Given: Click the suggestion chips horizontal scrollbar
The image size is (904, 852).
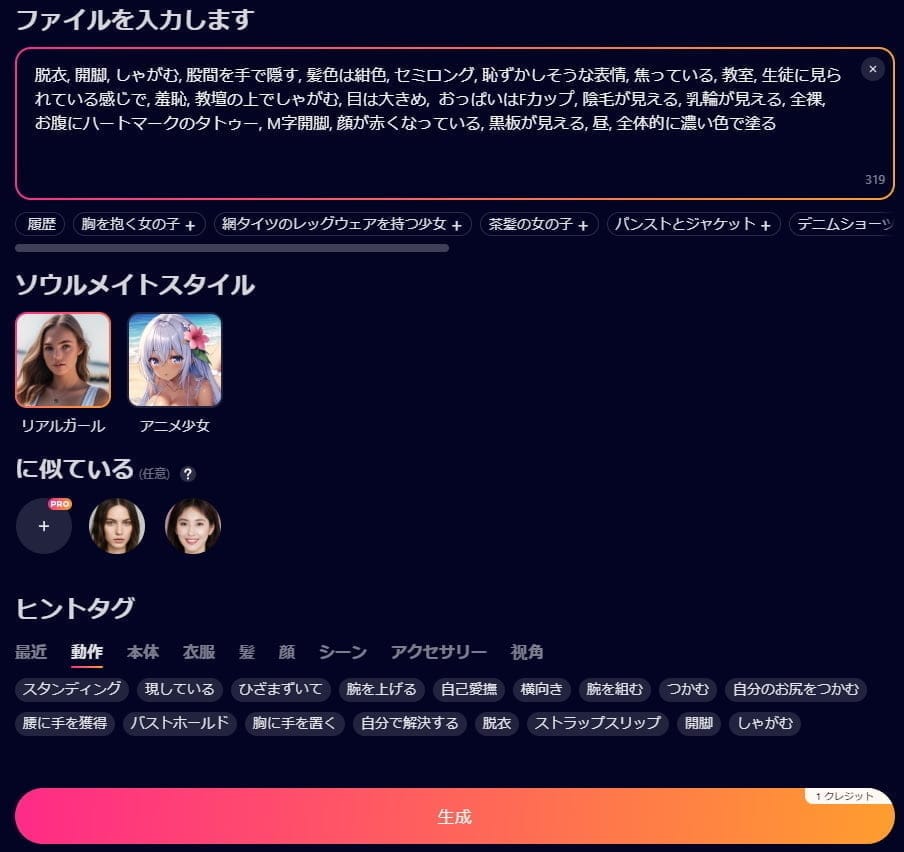Looking at the screenshot, I should pos(232,248).
